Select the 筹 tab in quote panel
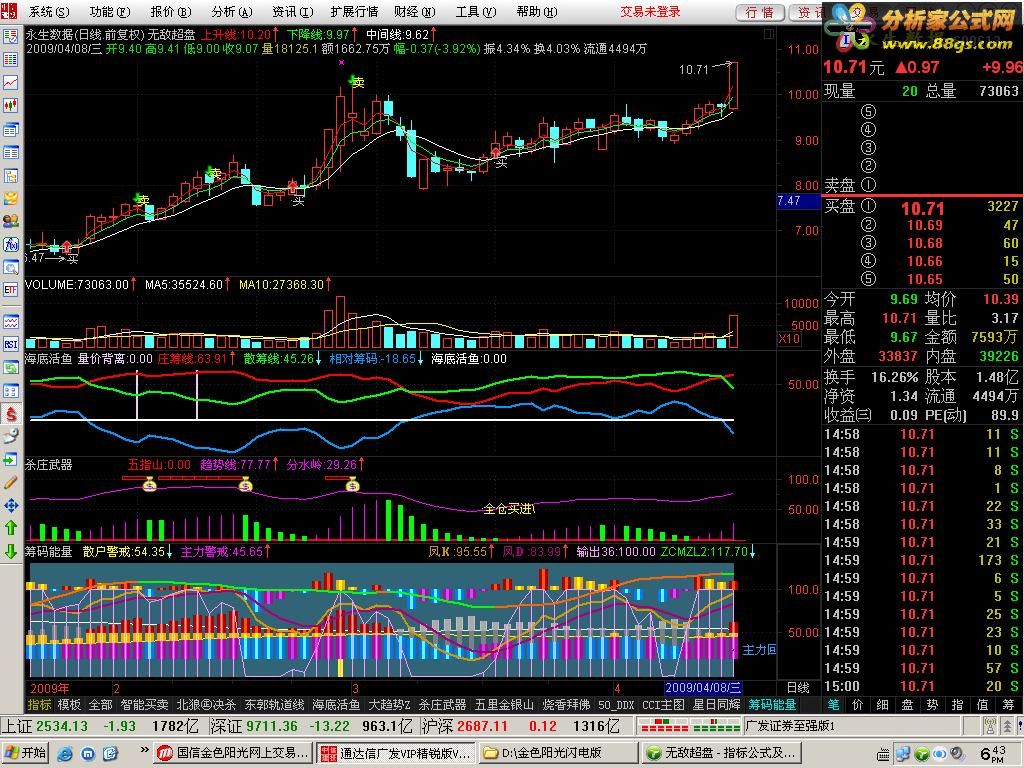 pyautogui.click(x=1008, y=705)
